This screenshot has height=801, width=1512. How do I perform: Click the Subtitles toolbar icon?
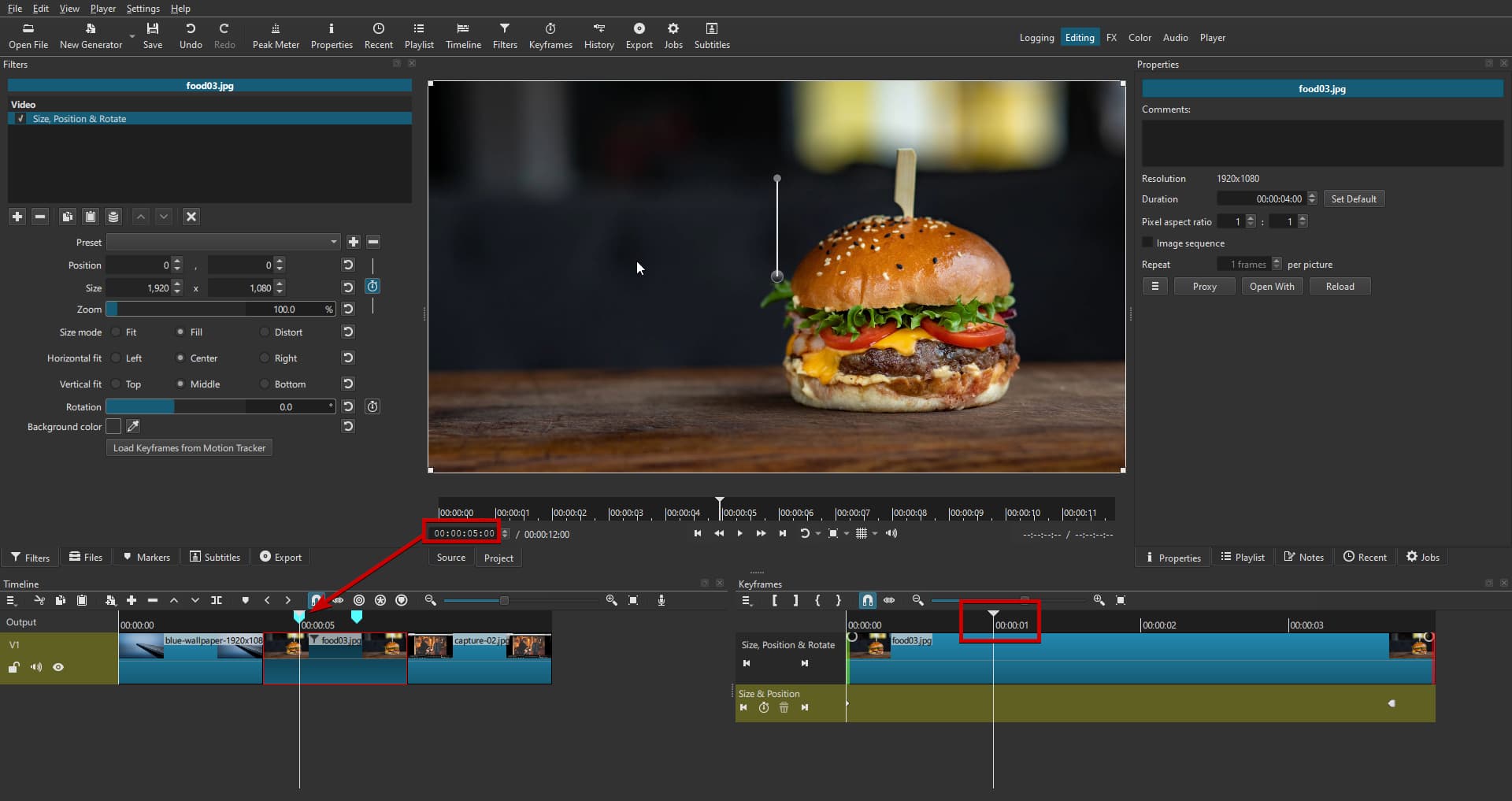coord(711,36)
